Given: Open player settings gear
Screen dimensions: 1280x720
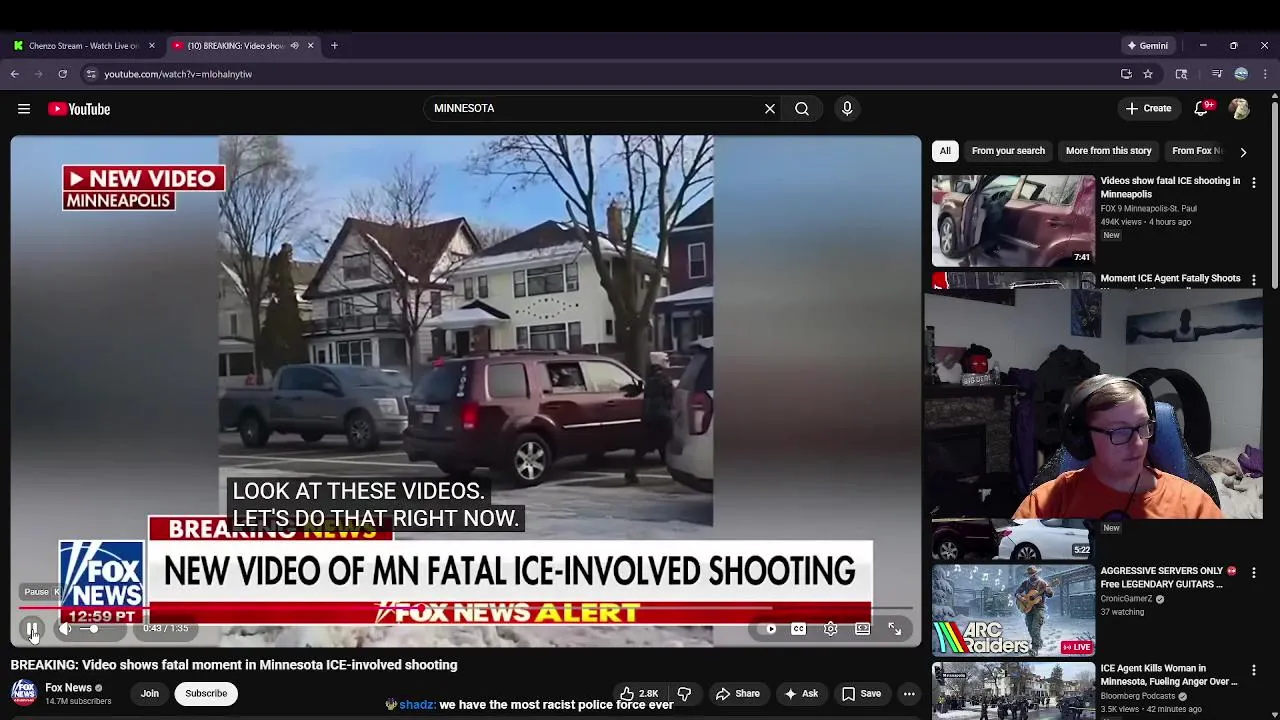Looking at the screenshot, I should [x=830, y=629].
